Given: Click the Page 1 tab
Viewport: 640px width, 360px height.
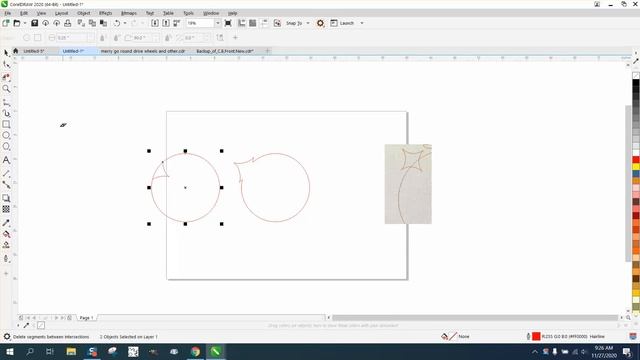Looking at the screenshot, I should [x=86, y=318].
